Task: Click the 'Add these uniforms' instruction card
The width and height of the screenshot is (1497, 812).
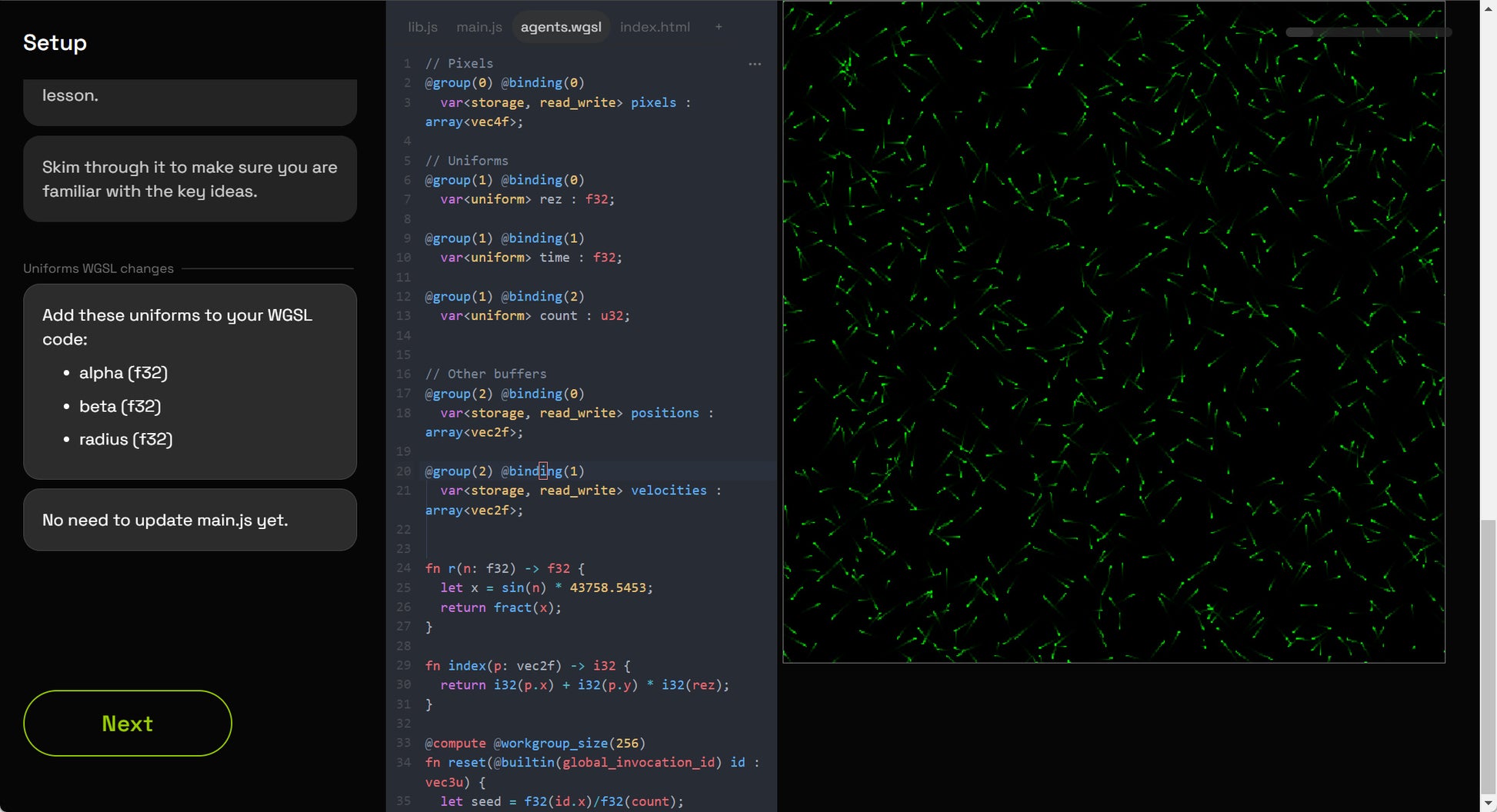Action: pos(189,381)
